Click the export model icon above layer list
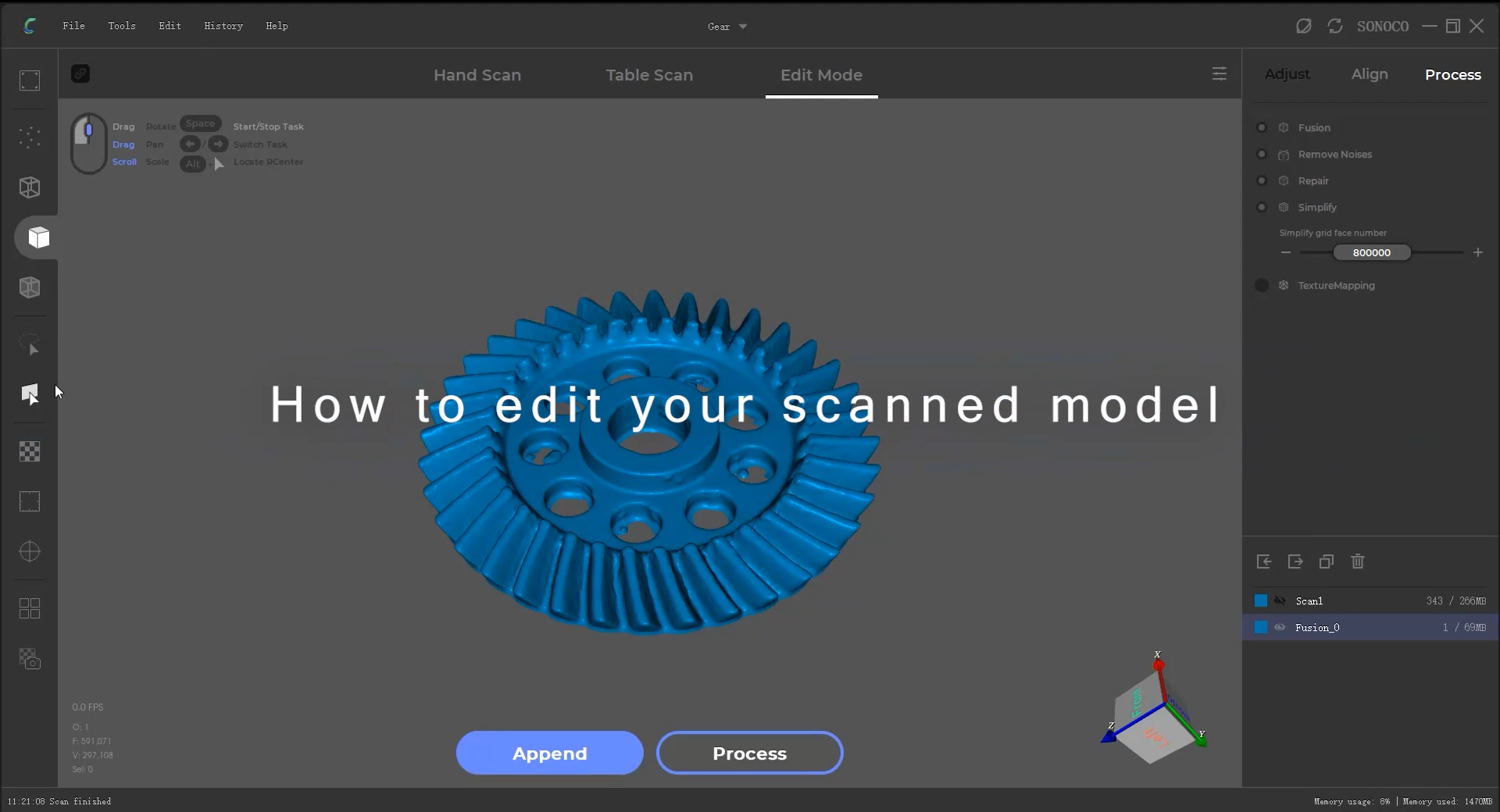Viewport: 1500px width, 812px height. click(x=1295, y=562)
